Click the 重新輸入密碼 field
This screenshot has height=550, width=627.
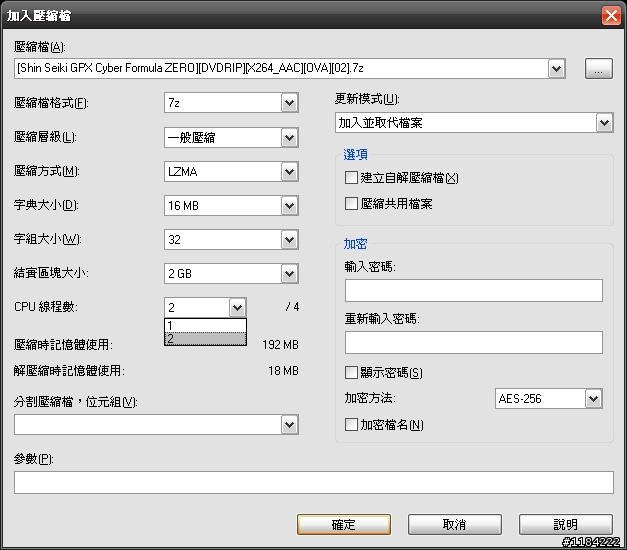click(x=473, y=342)
